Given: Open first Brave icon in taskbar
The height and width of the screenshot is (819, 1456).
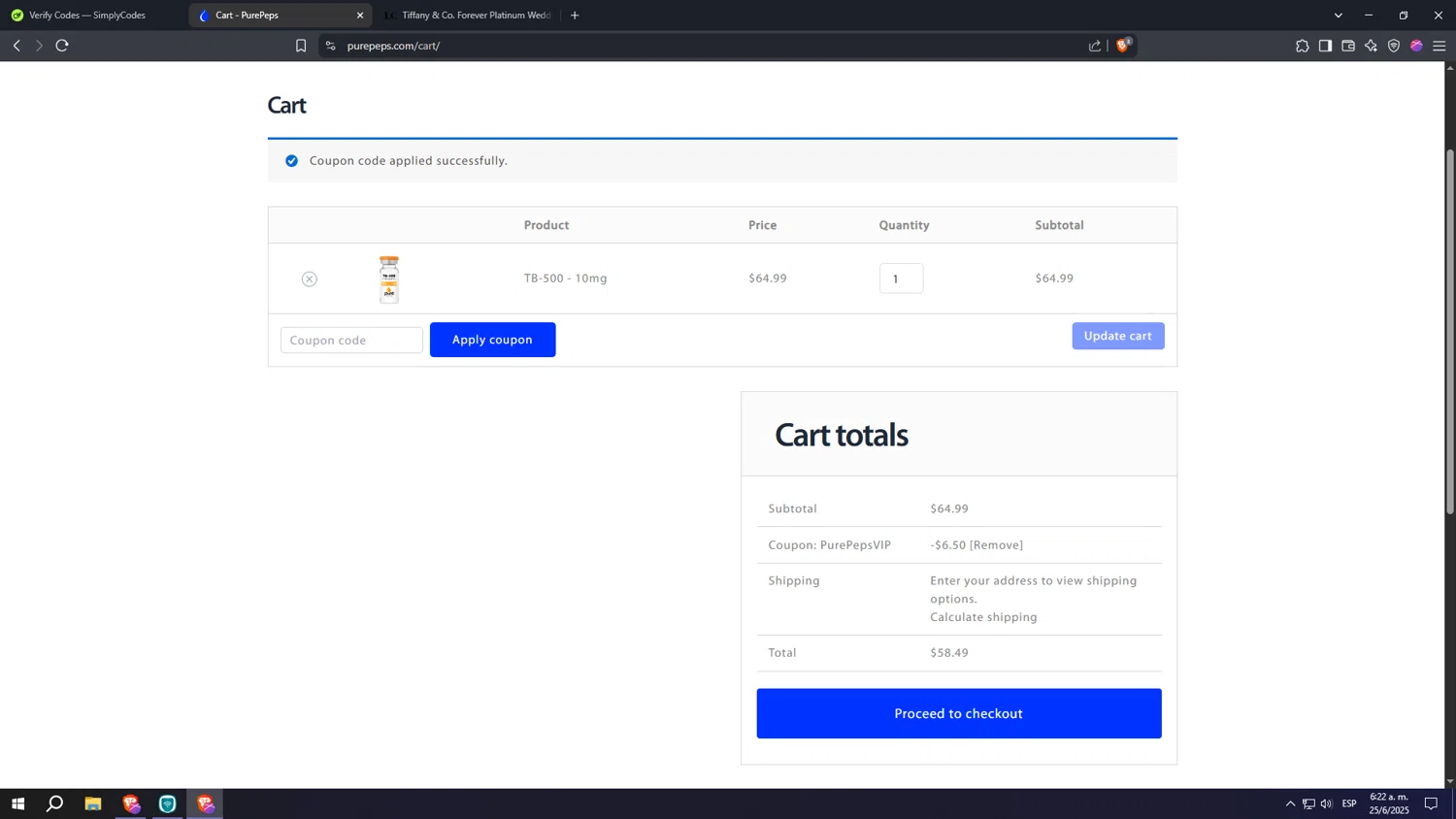Looking at the screenshot, I should coord(130,803).
